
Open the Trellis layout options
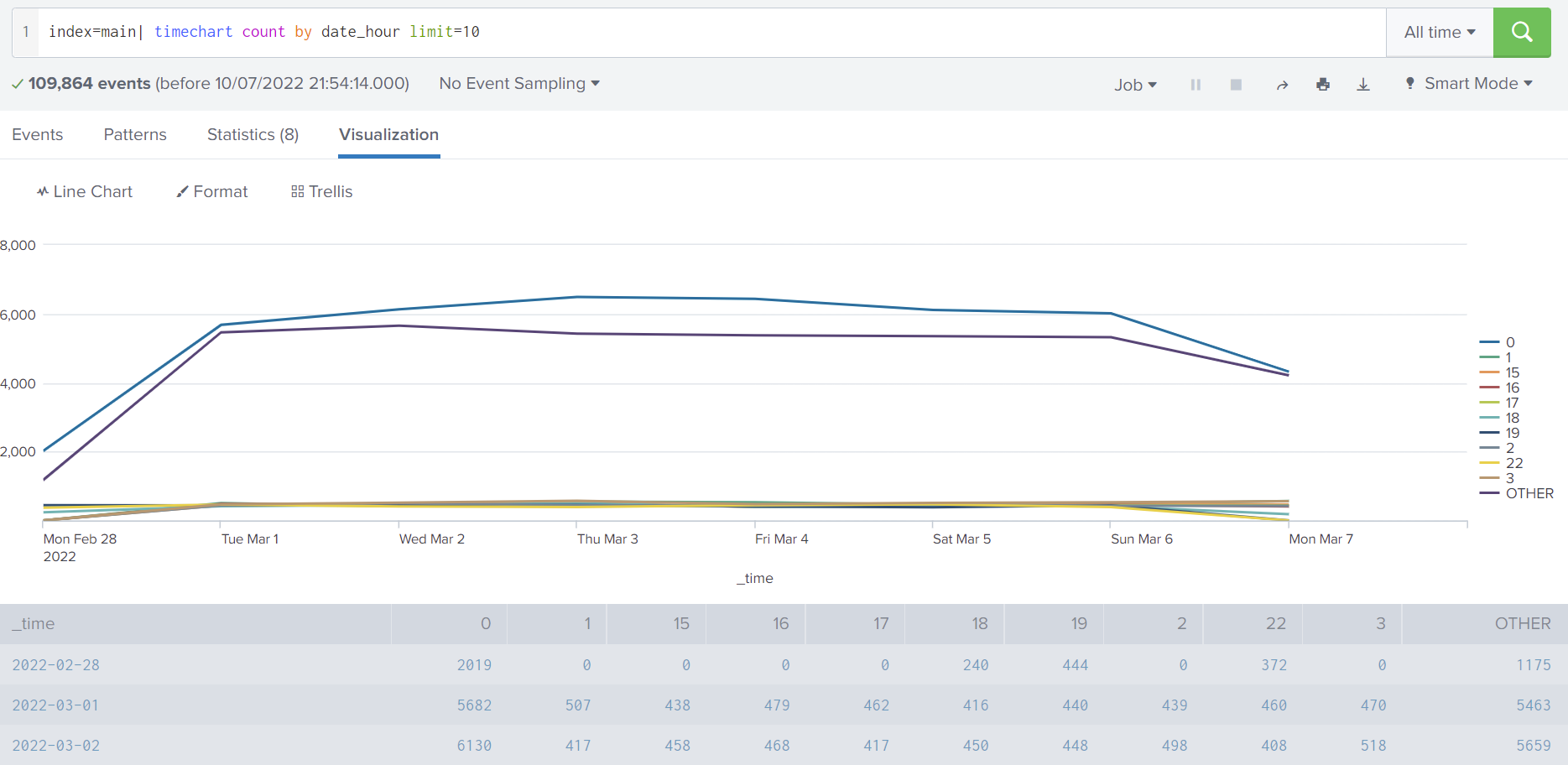tap(321, 191)
